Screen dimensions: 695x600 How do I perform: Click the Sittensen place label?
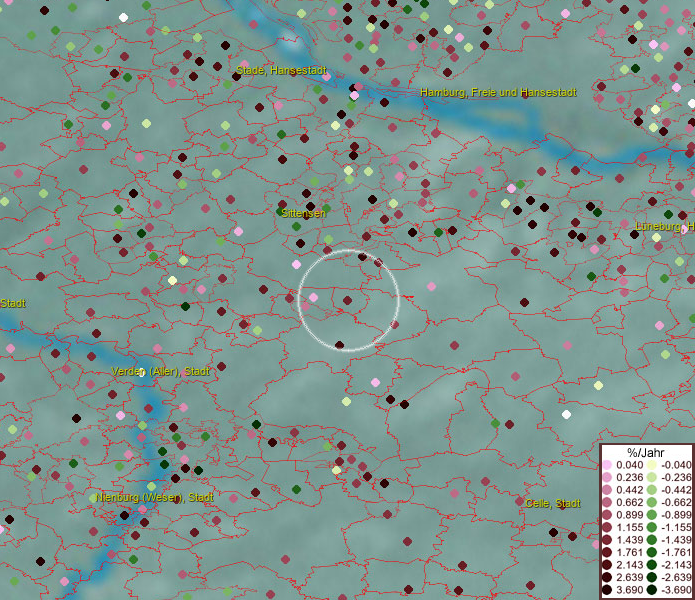[x=304, y=213]
